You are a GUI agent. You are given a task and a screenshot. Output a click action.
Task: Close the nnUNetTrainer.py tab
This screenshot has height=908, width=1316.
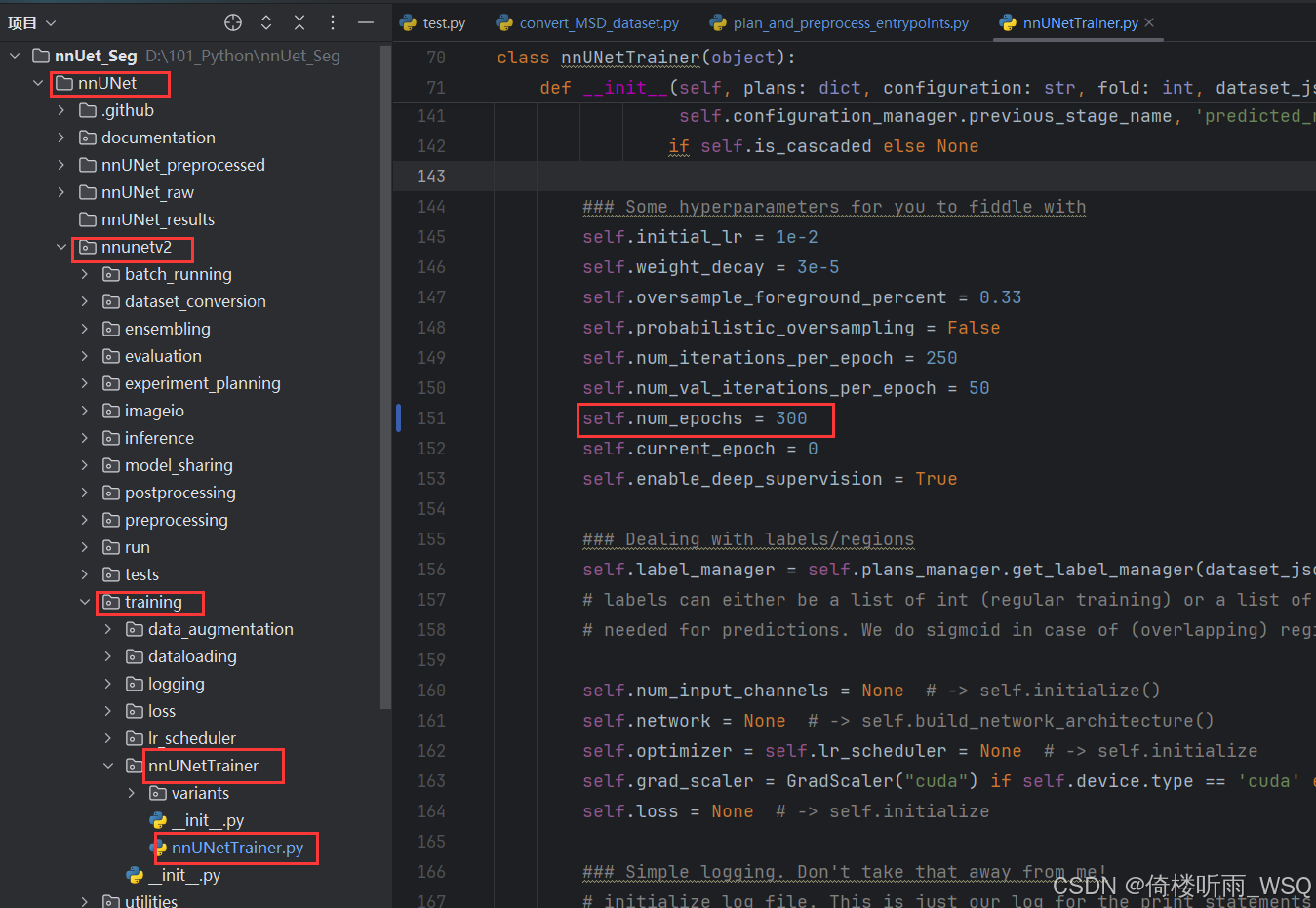(x=1149, y=22)
